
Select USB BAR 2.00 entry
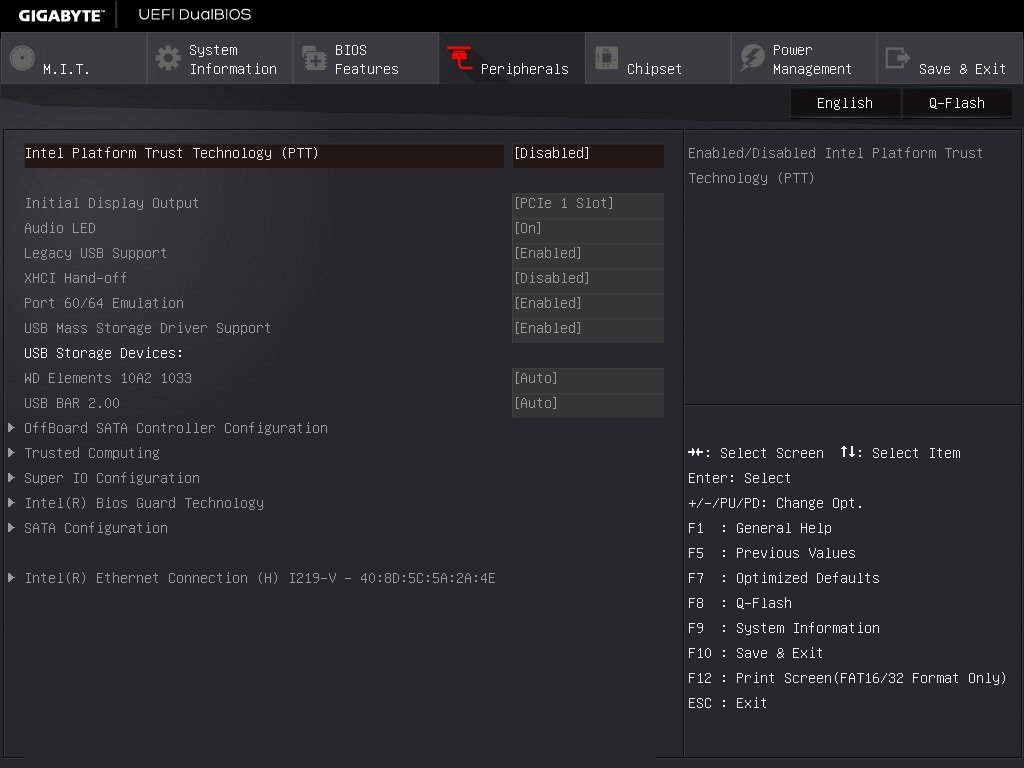72,404
